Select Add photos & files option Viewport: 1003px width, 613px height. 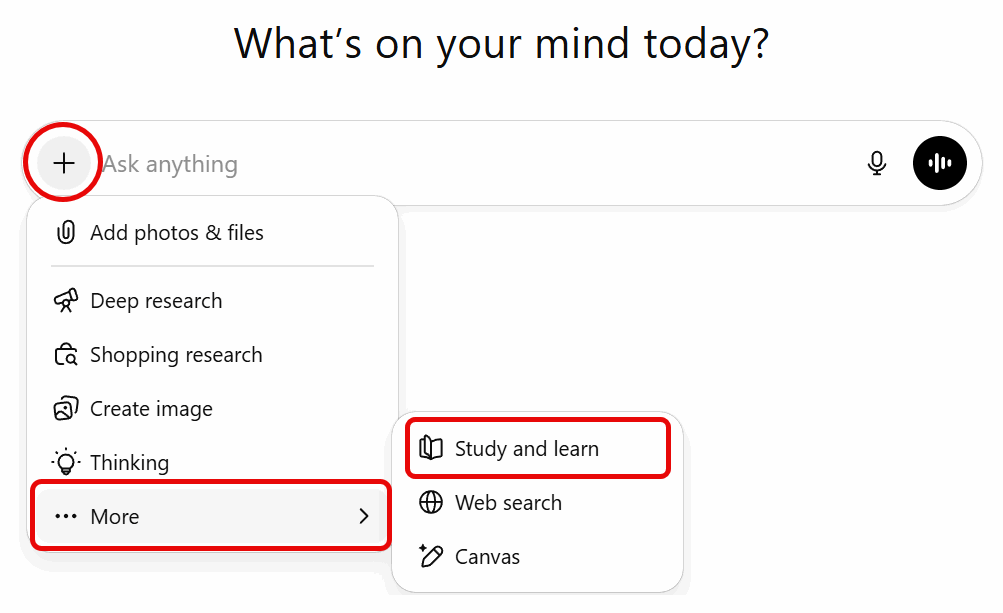(x=177, y=233)
